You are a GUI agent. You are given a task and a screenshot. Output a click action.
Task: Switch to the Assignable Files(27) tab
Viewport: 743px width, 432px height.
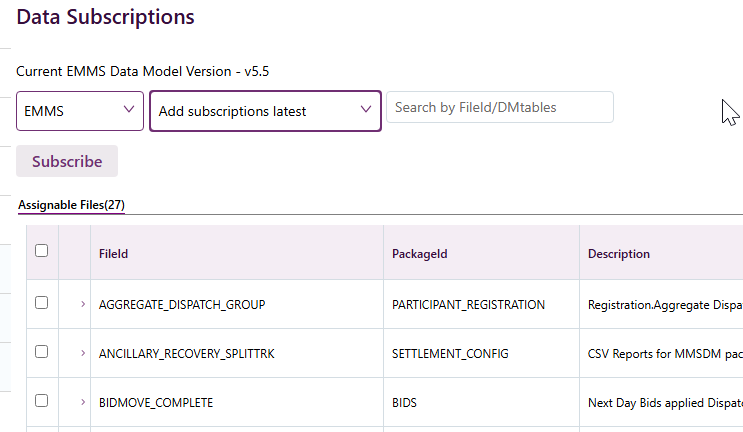click(71, 205)
